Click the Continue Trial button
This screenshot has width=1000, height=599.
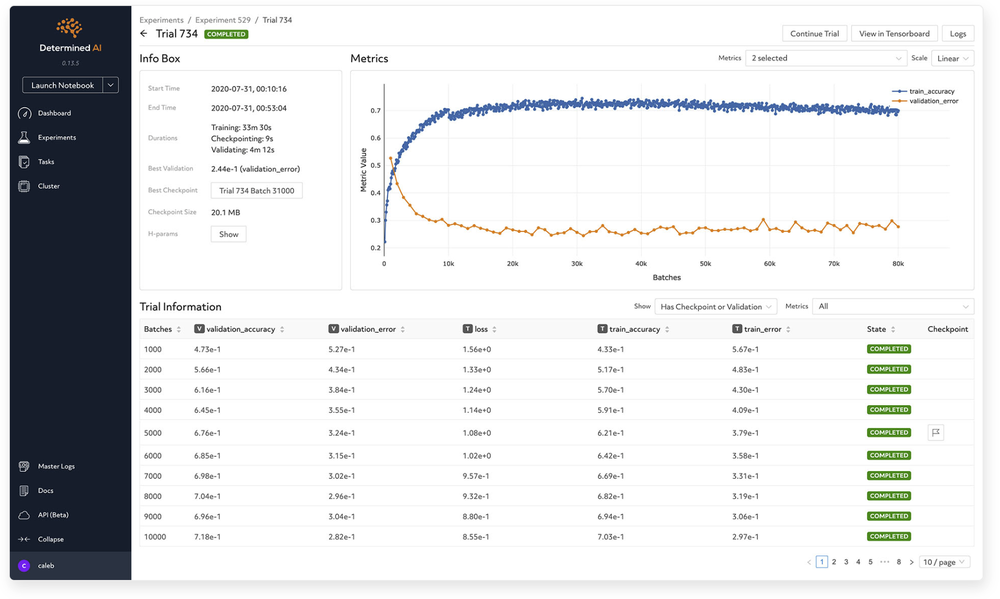pos(813,34)
